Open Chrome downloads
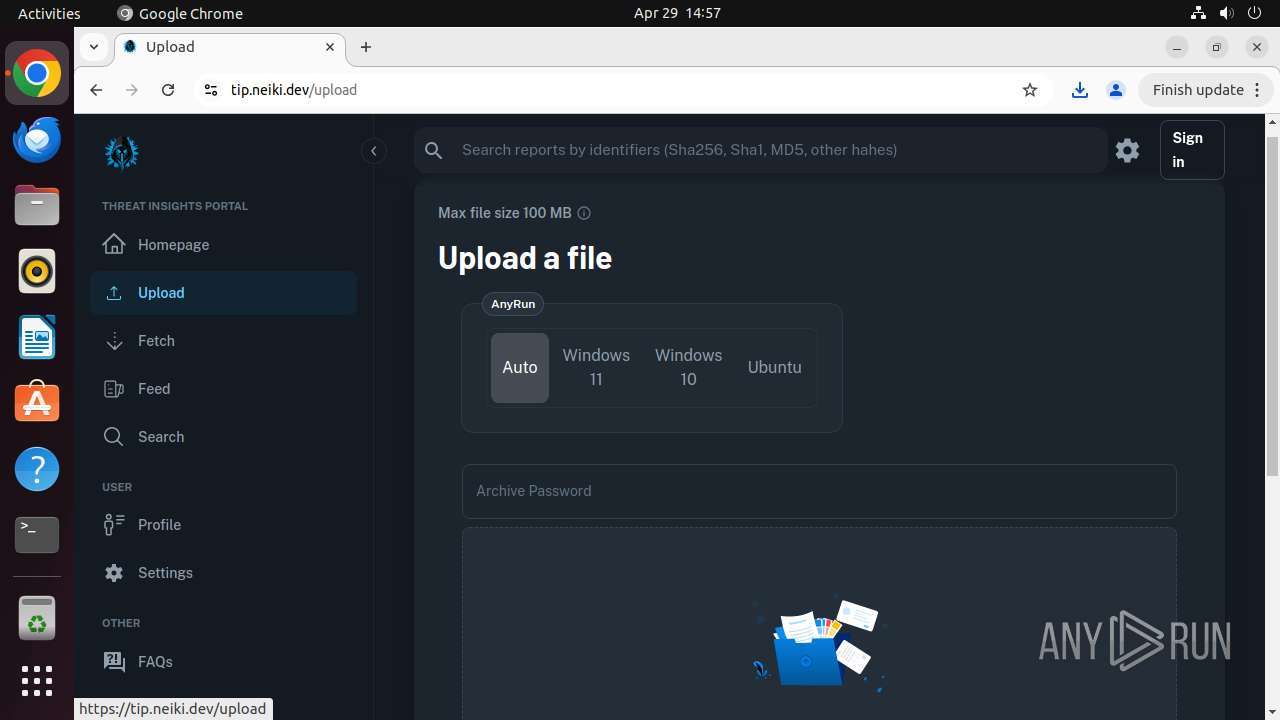This screenshot has width=1280, height=720. 1080,90
